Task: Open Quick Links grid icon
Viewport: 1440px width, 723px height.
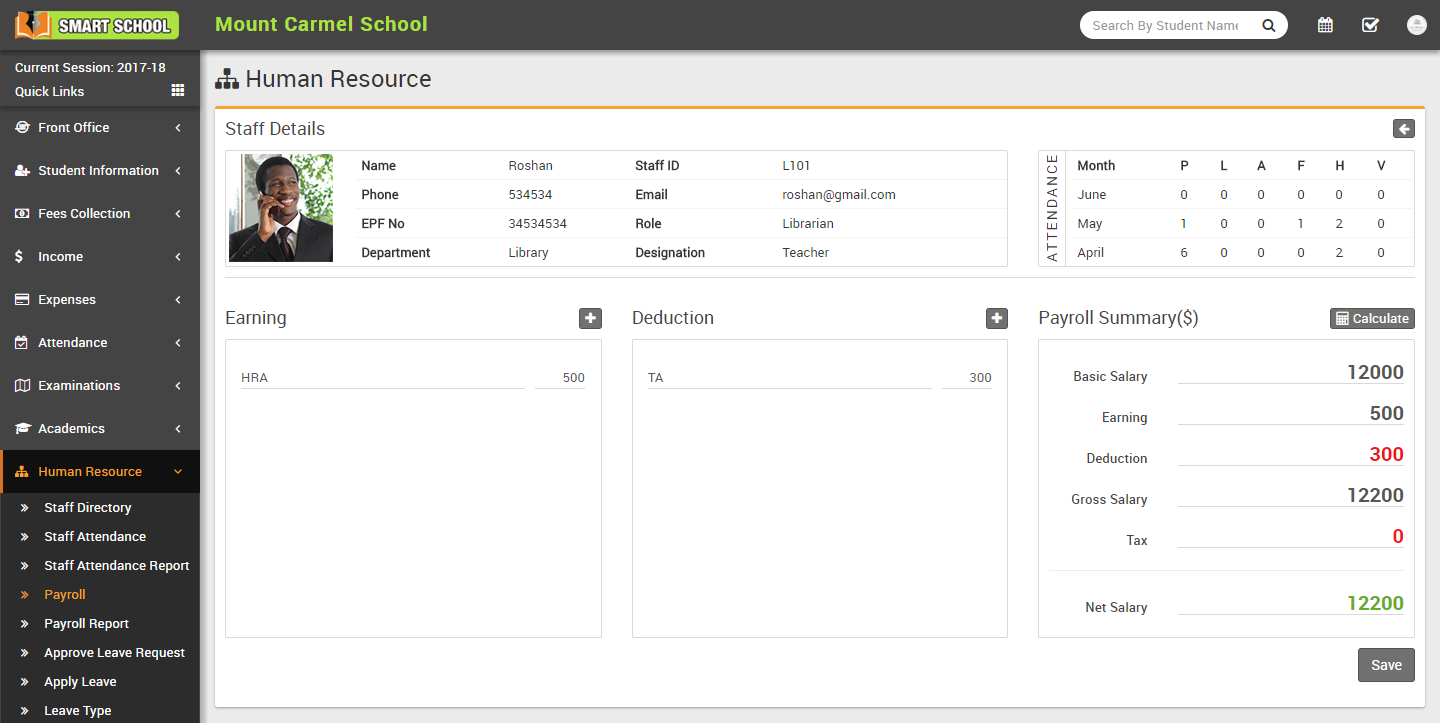Action: pyautogui.click(x=178, y=90)
